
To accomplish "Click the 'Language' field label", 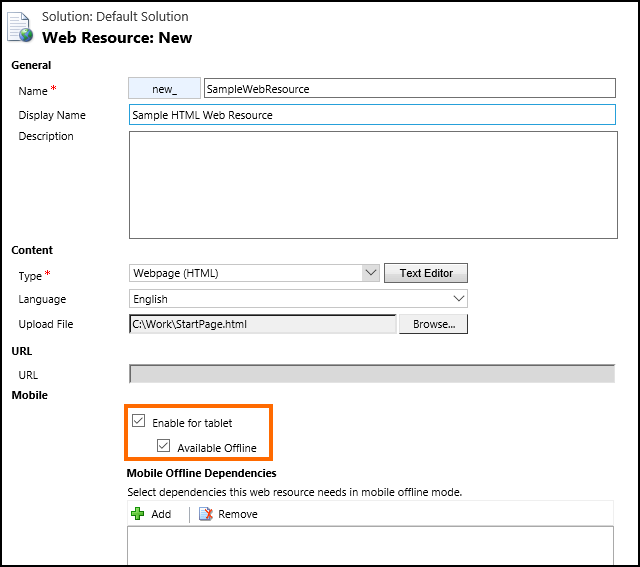I will 42,299.
